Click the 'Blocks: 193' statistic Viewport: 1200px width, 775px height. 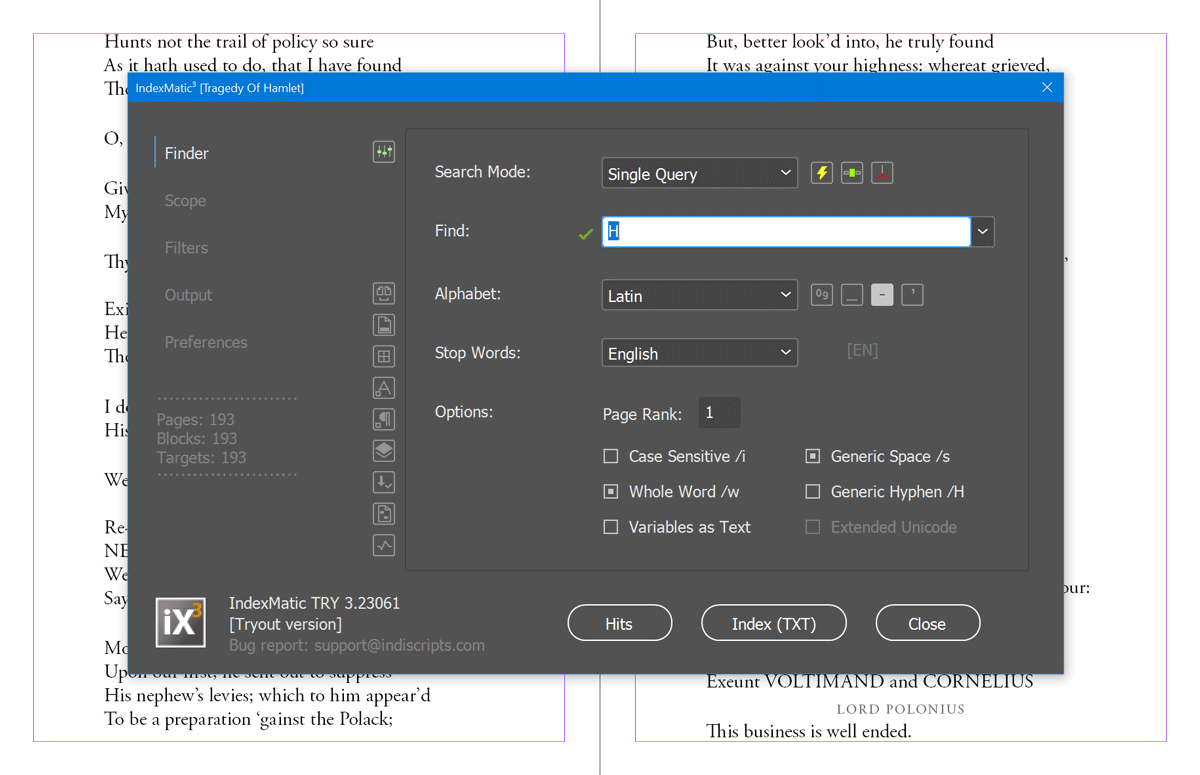pyautogui.click(x=197, y=438)
